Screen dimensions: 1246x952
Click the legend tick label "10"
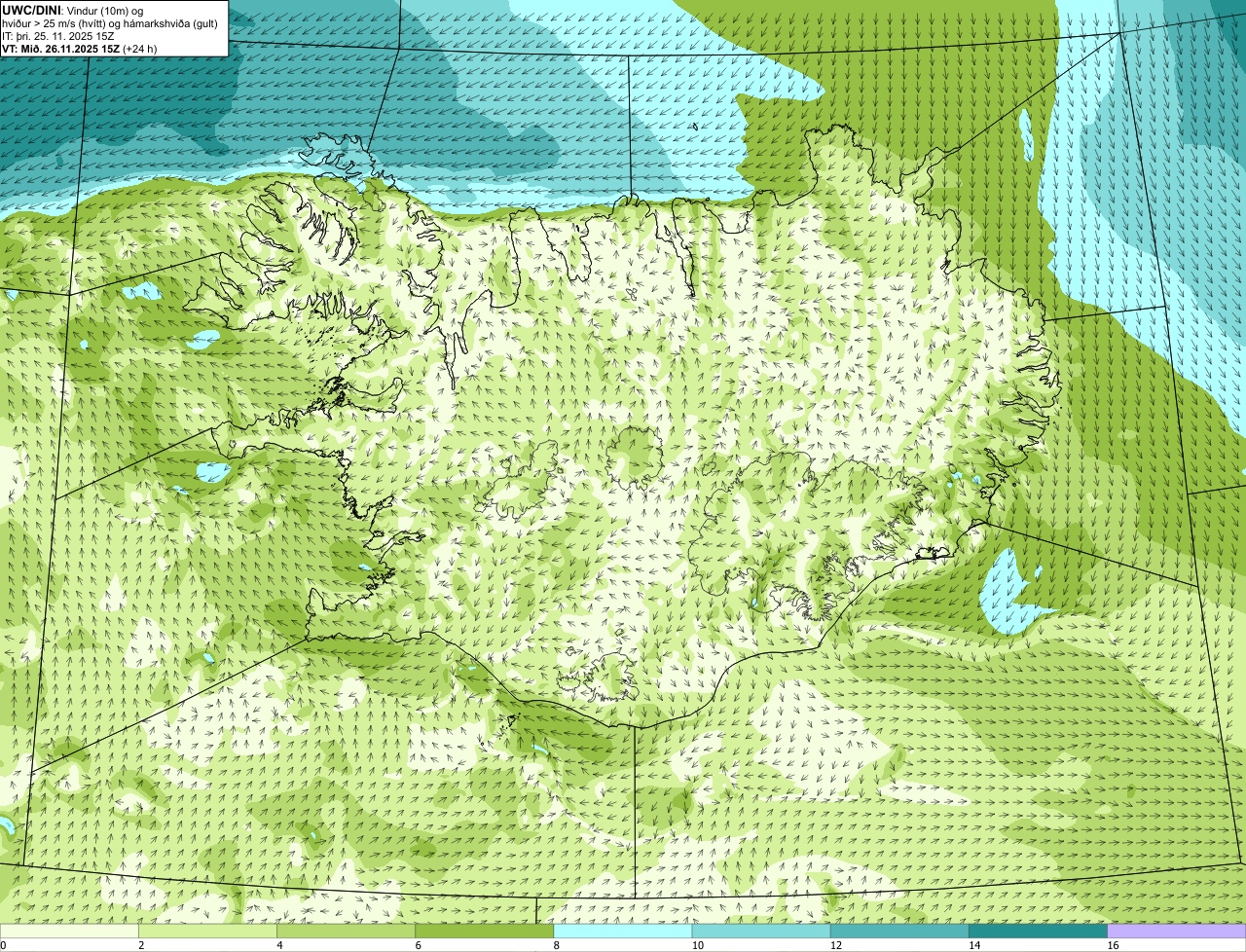697,945
